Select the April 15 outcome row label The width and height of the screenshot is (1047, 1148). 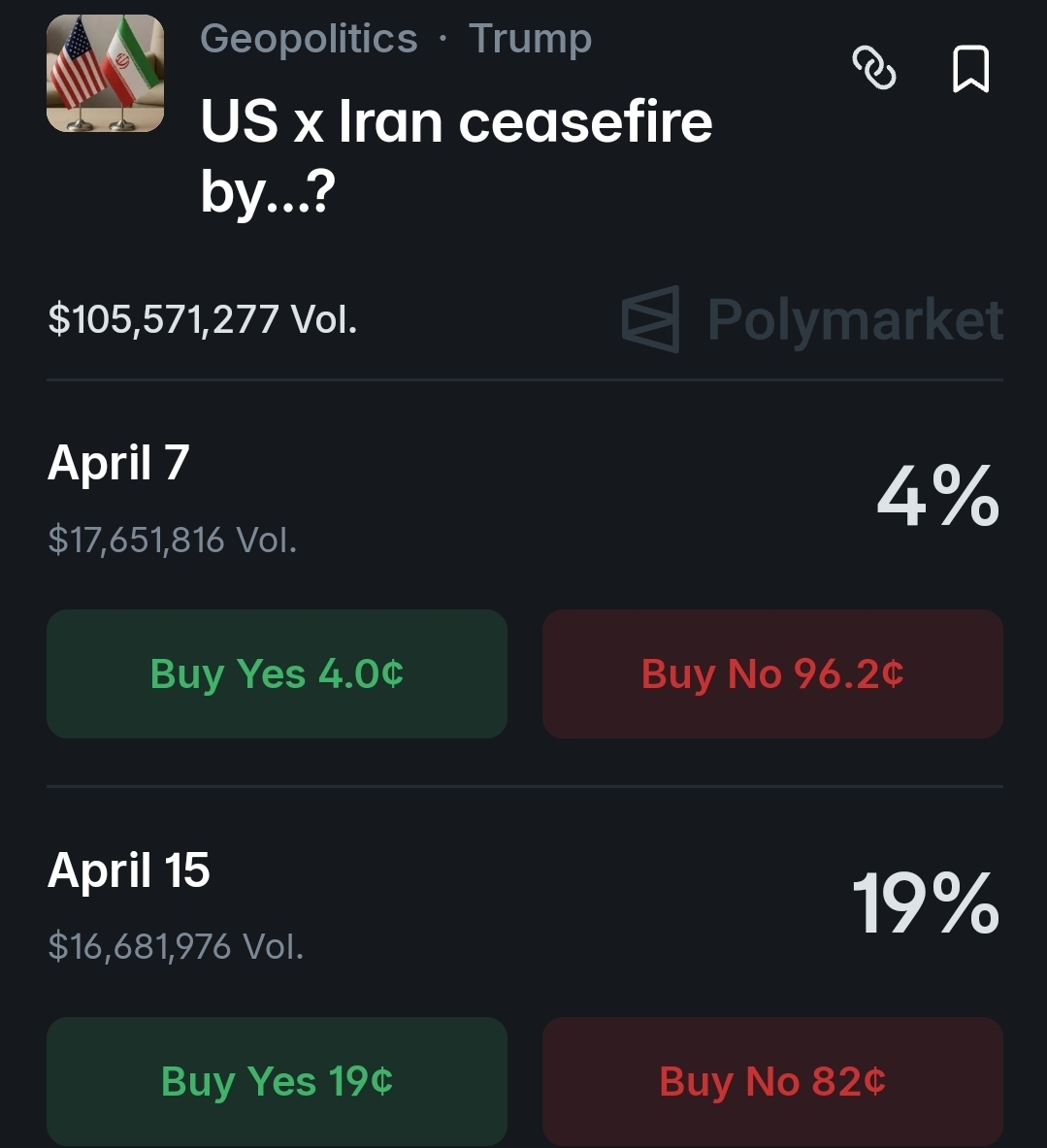[x=129, y=870]
